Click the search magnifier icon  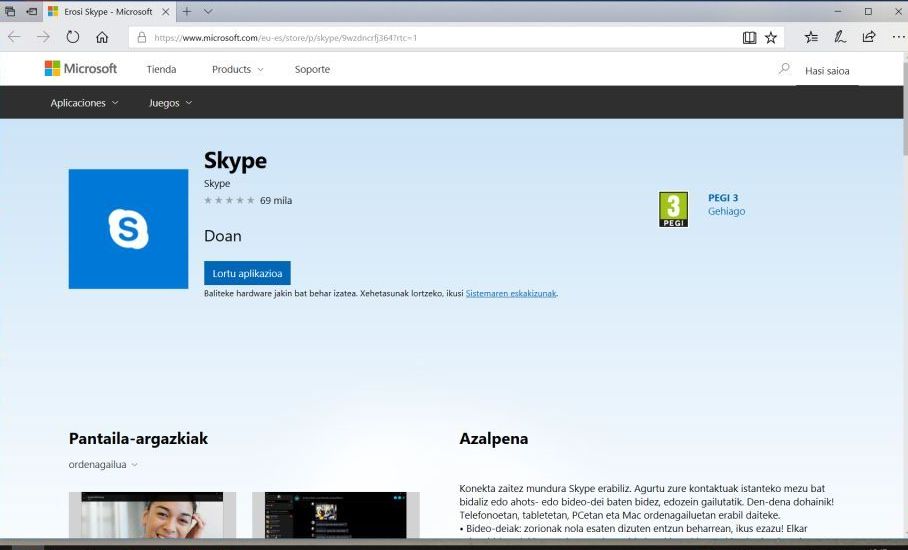click(784, 68)
